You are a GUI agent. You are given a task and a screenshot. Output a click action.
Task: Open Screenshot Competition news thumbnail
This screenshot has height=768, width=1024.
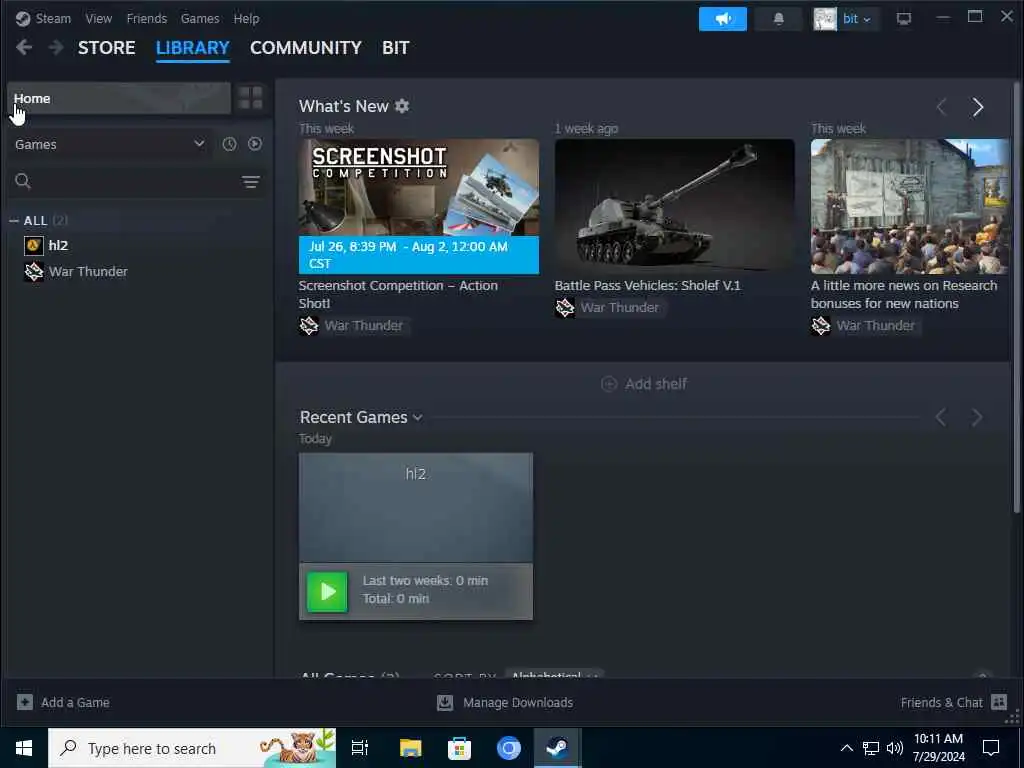point(419,206)
